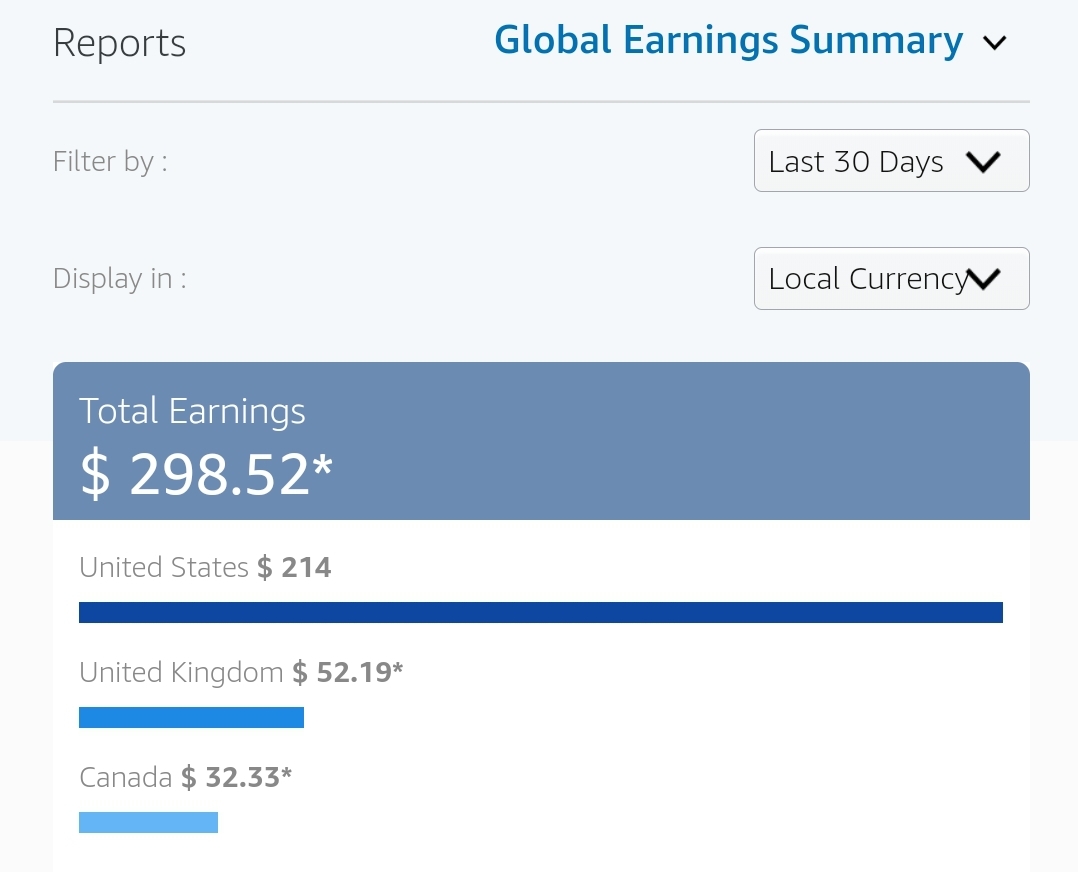Select the Reports heading
Screen dimensions: 1078x872
119,44
